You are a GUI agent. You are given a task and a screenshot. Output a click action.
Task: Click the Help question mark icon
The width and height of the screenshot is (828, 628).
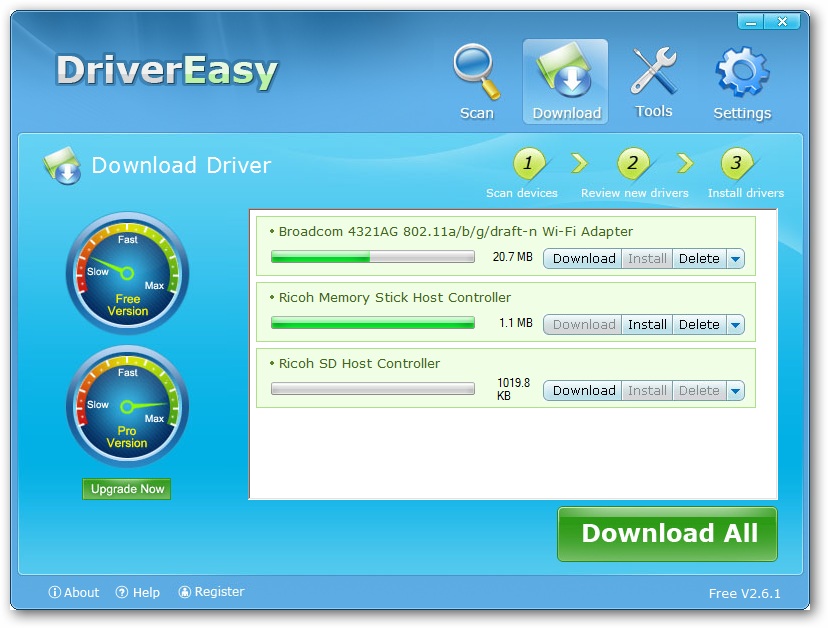122,592
